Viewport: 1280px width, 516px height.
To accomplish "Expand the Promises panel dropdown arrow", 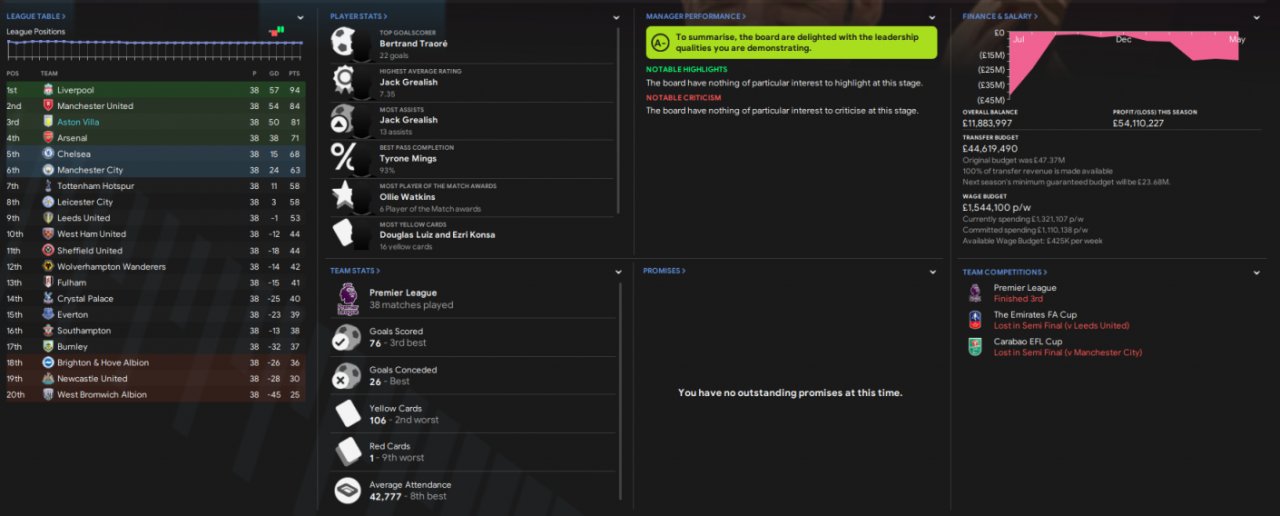I will pyautogui.click(x=932, y=271).
